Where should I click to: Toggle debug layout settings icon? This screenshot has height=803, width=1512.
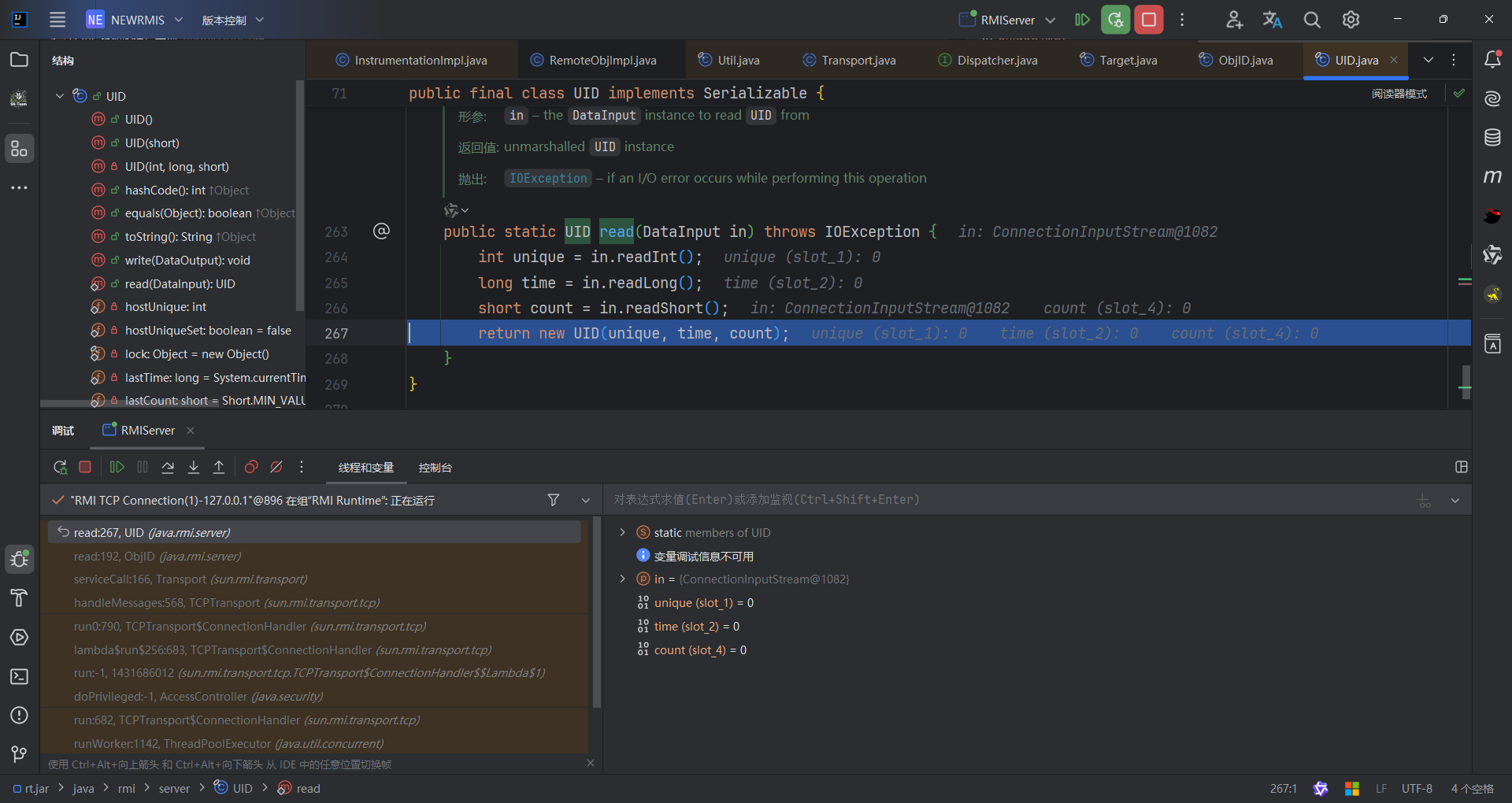tap(1462, 467)
